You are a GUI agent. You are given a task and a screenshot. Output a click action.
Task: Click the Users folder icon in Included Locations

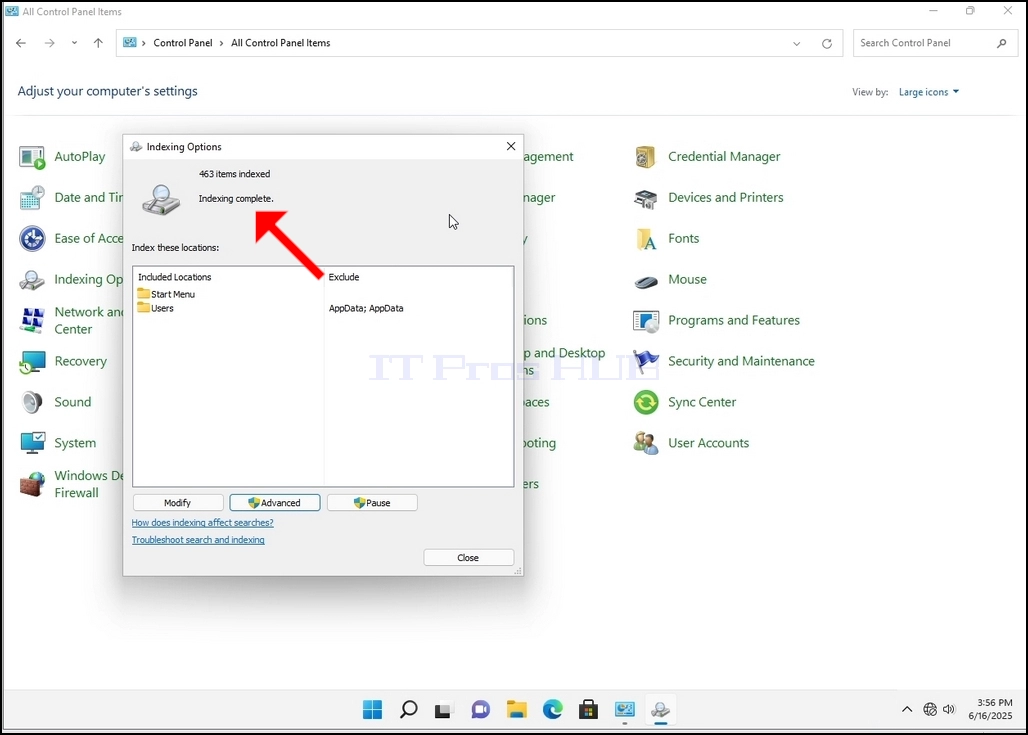pos(144,308)
